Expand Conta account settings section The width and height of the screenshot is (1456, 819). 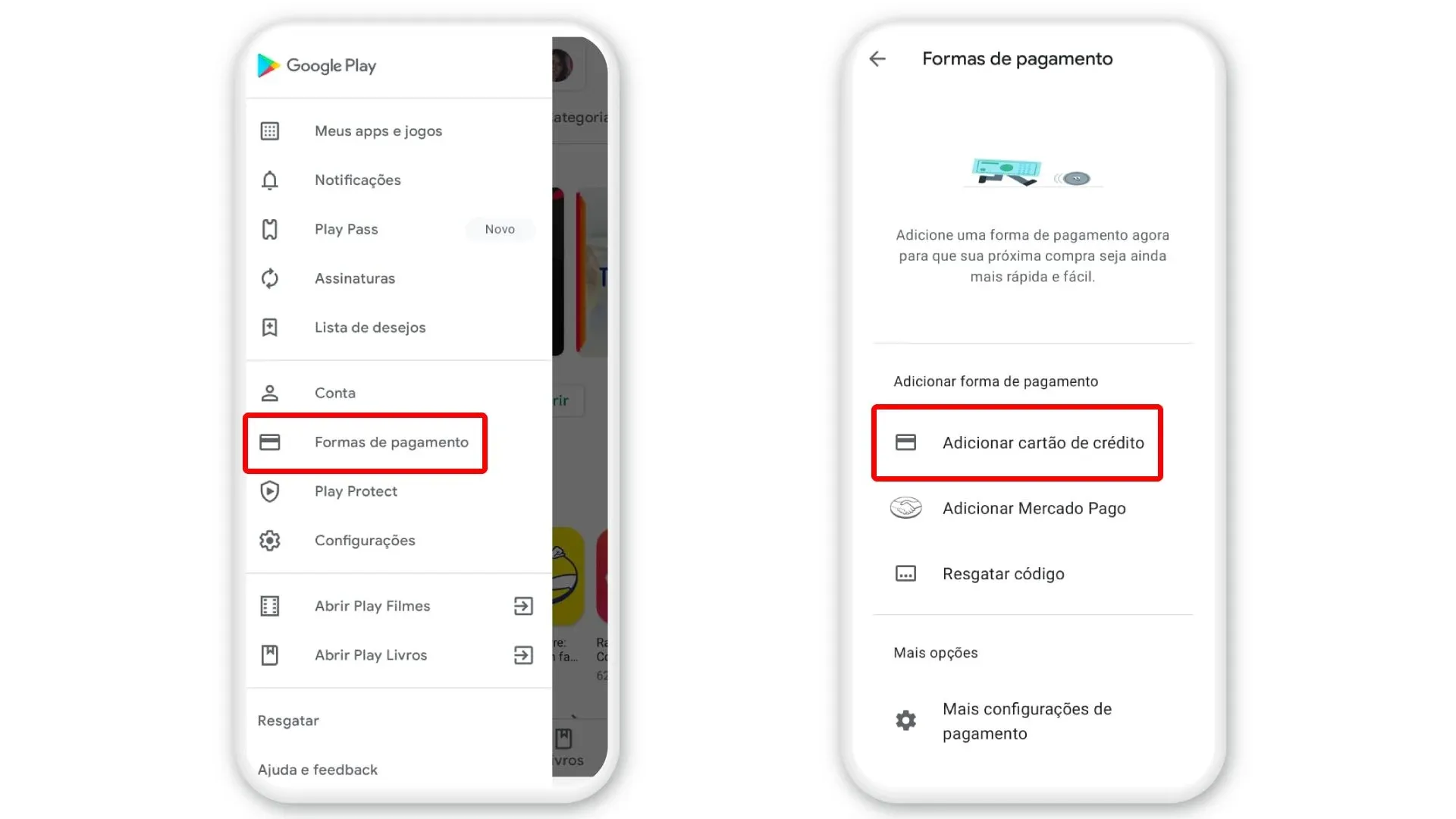[335, 392]
